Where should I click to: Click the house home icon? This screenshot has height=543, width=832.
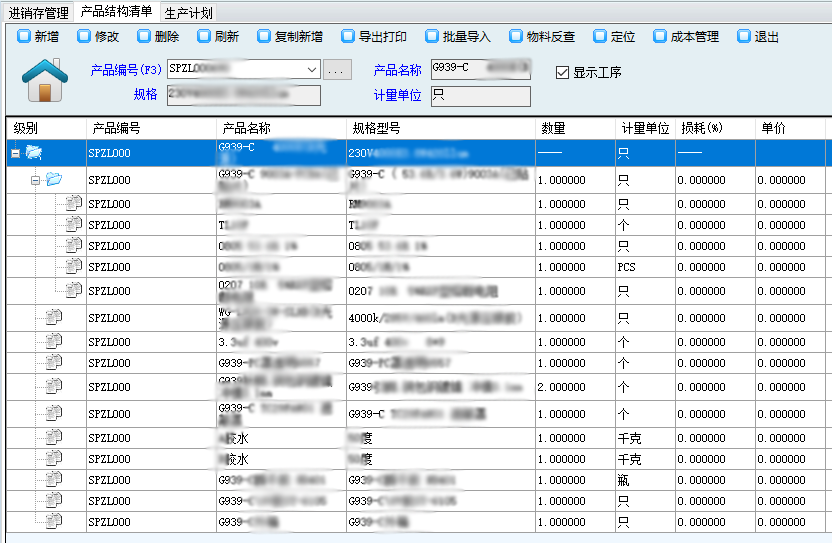pyautogui.click(x=43, y=80)
